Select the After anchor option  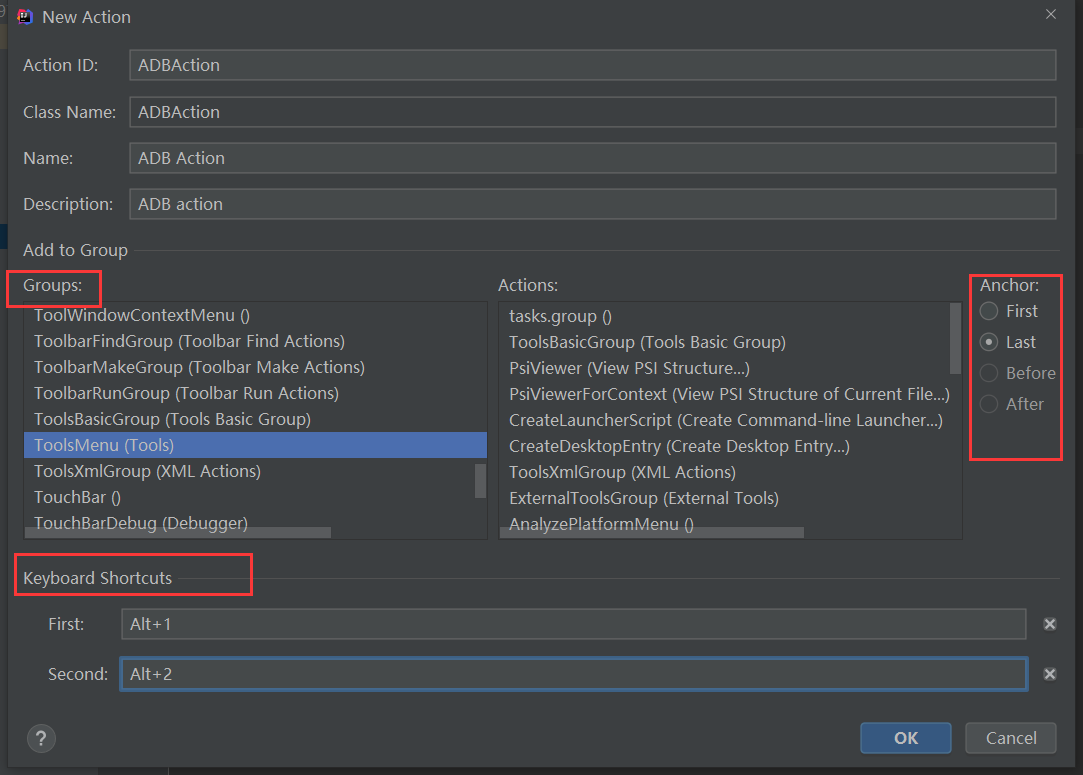[x=990, y=404]
